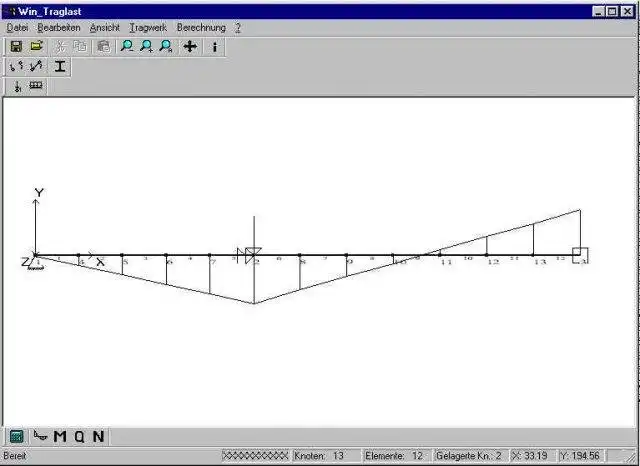640x466 pixels.
Task: Click the greyed-out Print icon
Action: (104, 47)
